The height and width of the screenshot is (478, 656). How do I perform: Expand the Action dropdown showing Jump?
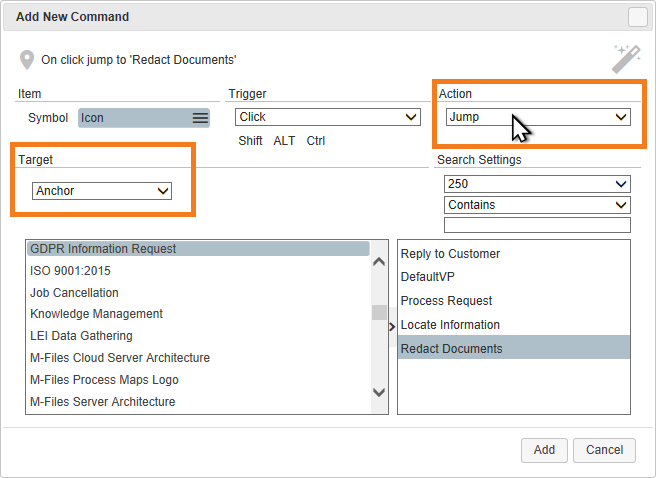pos(538,117)
